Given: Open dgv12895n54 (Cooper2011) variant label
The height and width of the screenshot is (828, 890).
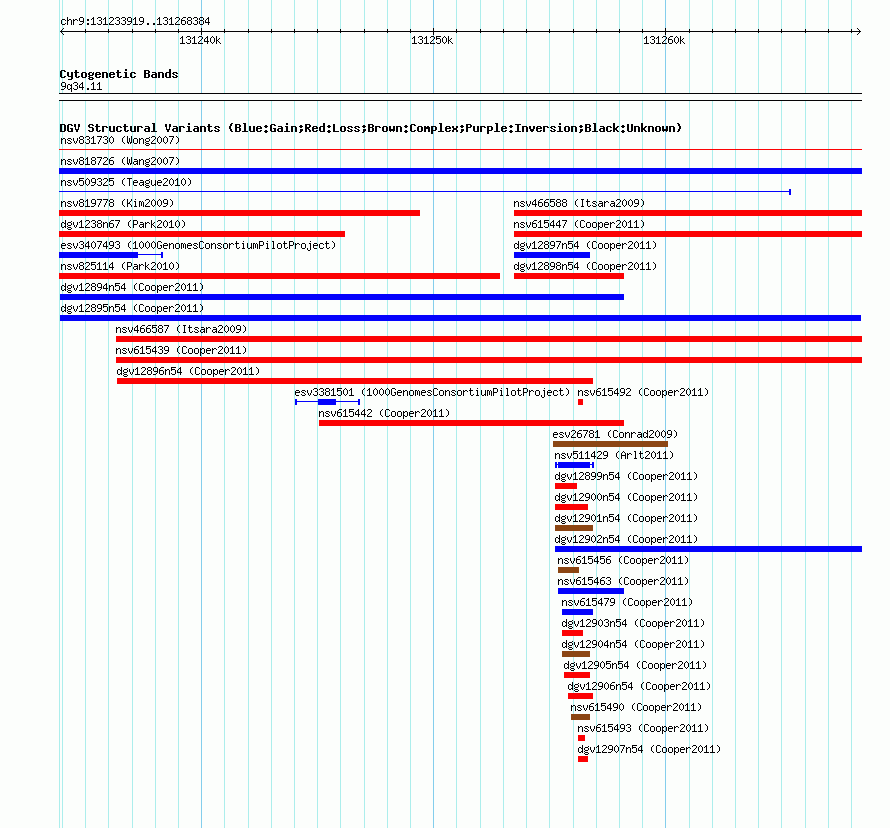Looking at the screenshot, I should point(132,308).
